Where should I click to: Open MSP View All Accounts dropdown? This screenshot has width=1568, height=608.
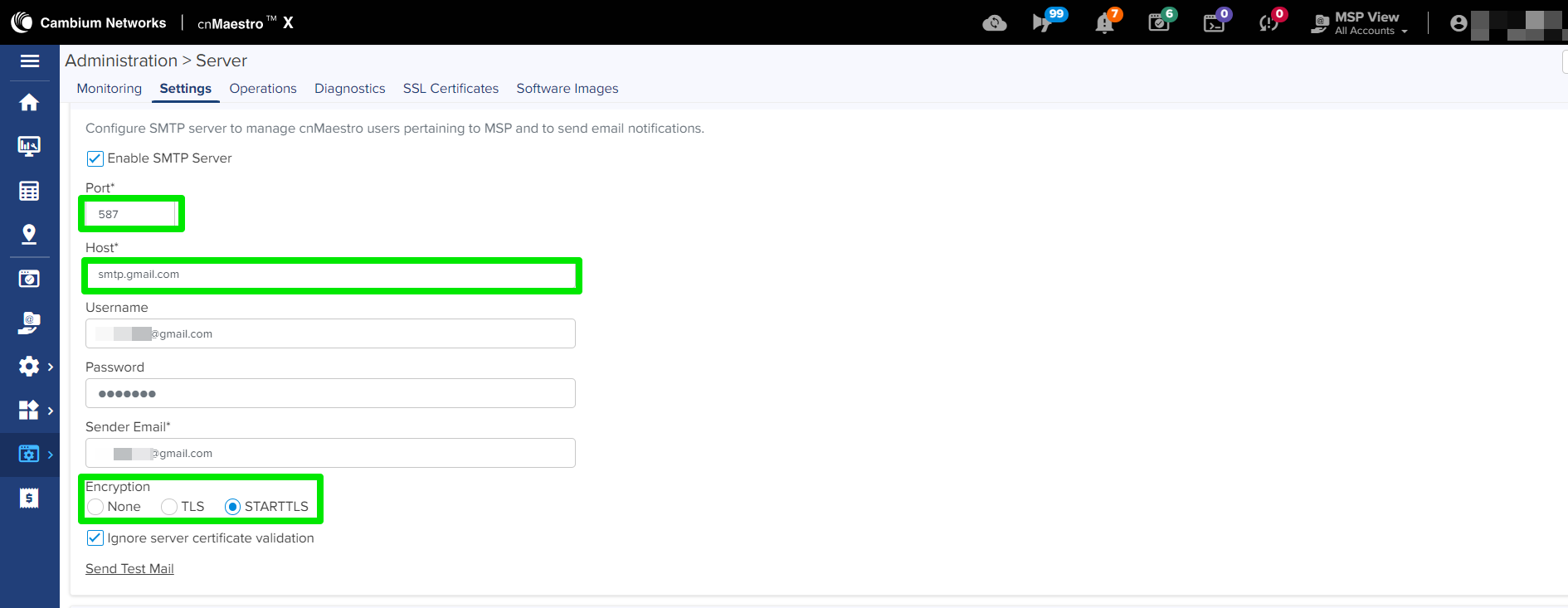click(x=1361, y=23)
